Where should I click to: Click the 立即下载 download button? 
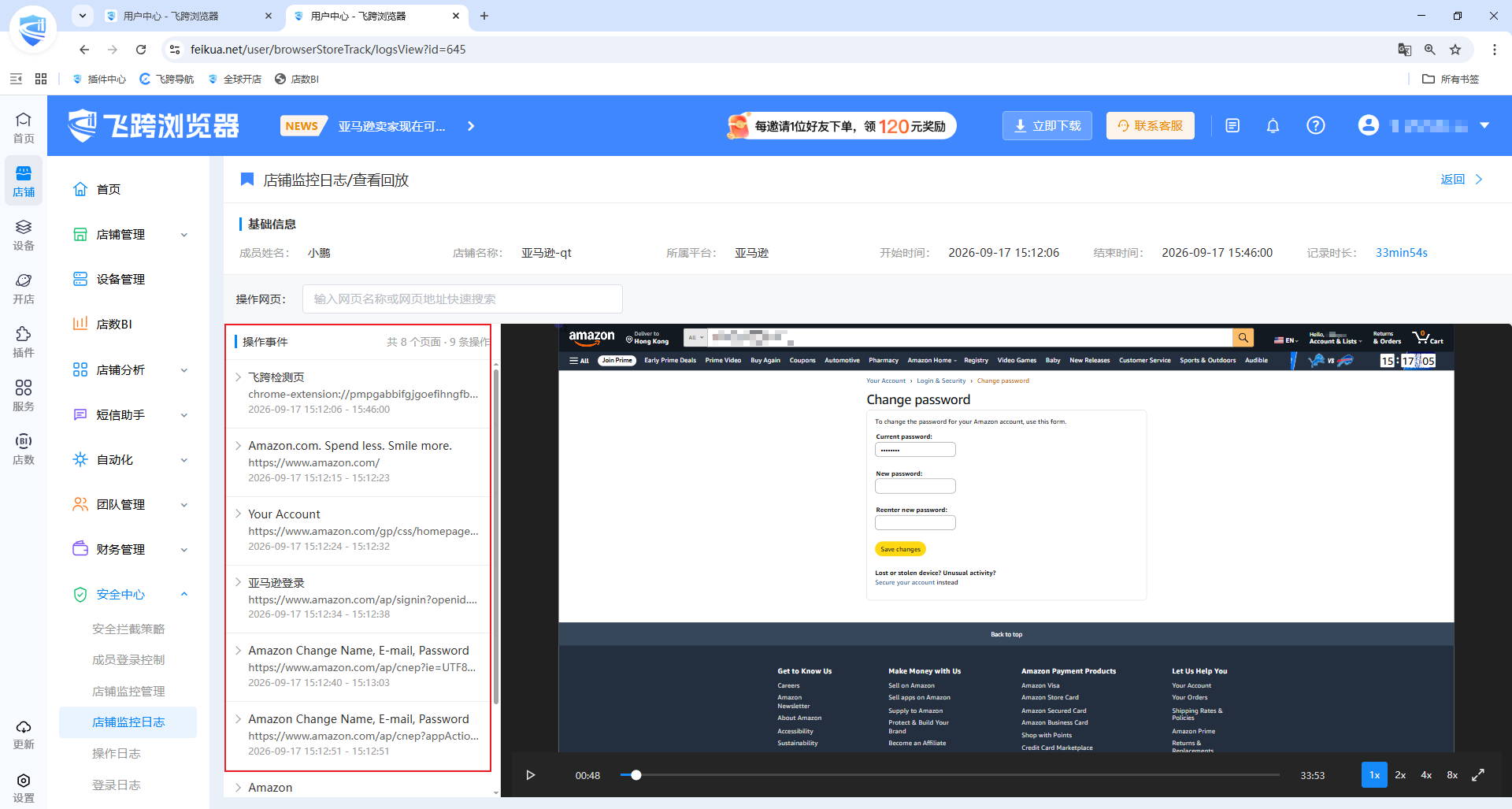pyautogui.click(x=1047, y=126)
